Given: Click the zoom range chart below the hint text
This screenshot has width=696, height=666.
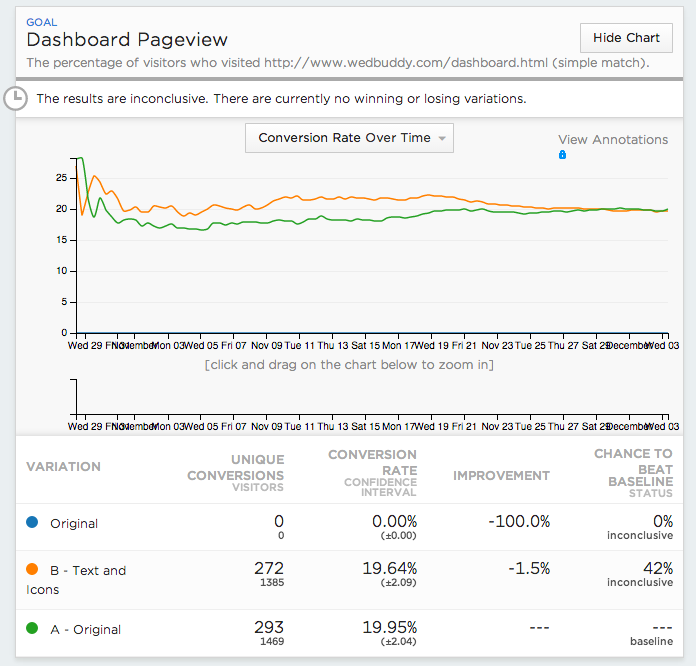Looking at the screenshot, I should 370,397.
